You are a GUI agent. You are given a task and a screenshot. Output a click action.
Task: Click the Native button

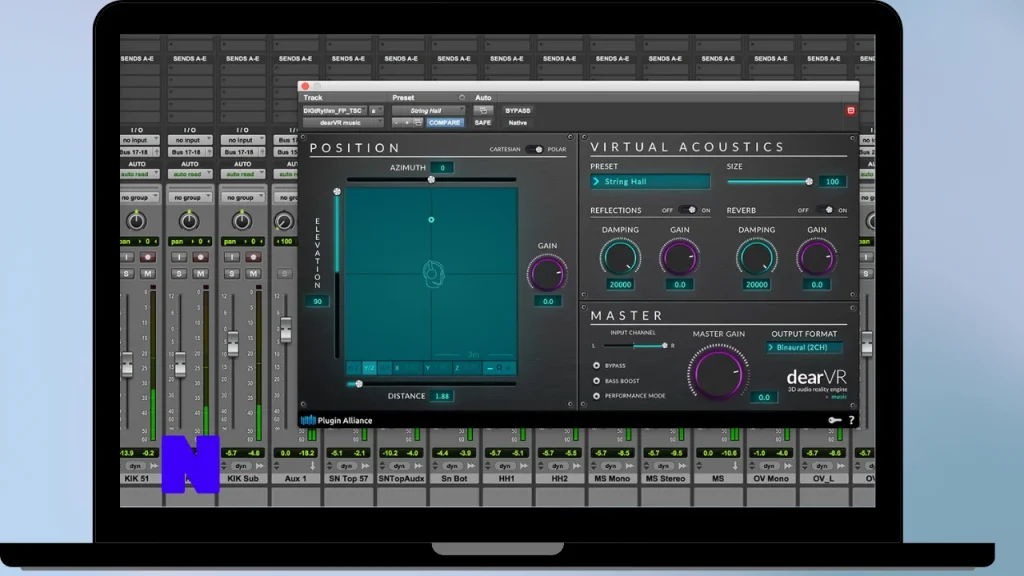518,123
